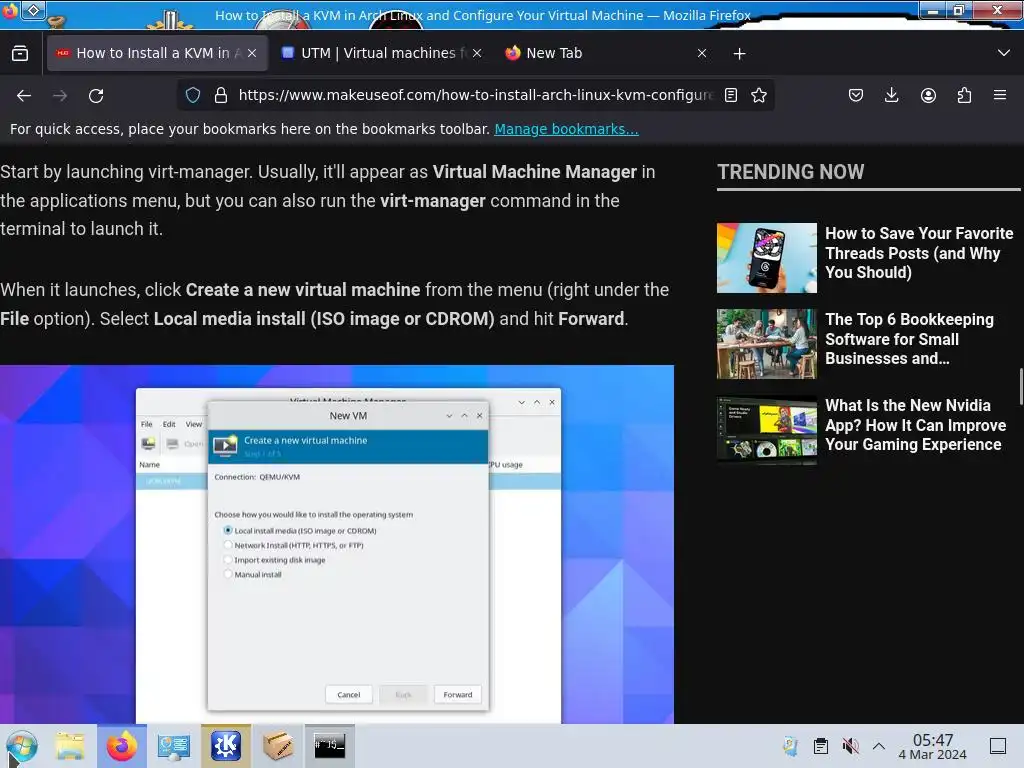The image size is (1024, 768).
Task: Close the New Tab tab
Action: (702, 53)
